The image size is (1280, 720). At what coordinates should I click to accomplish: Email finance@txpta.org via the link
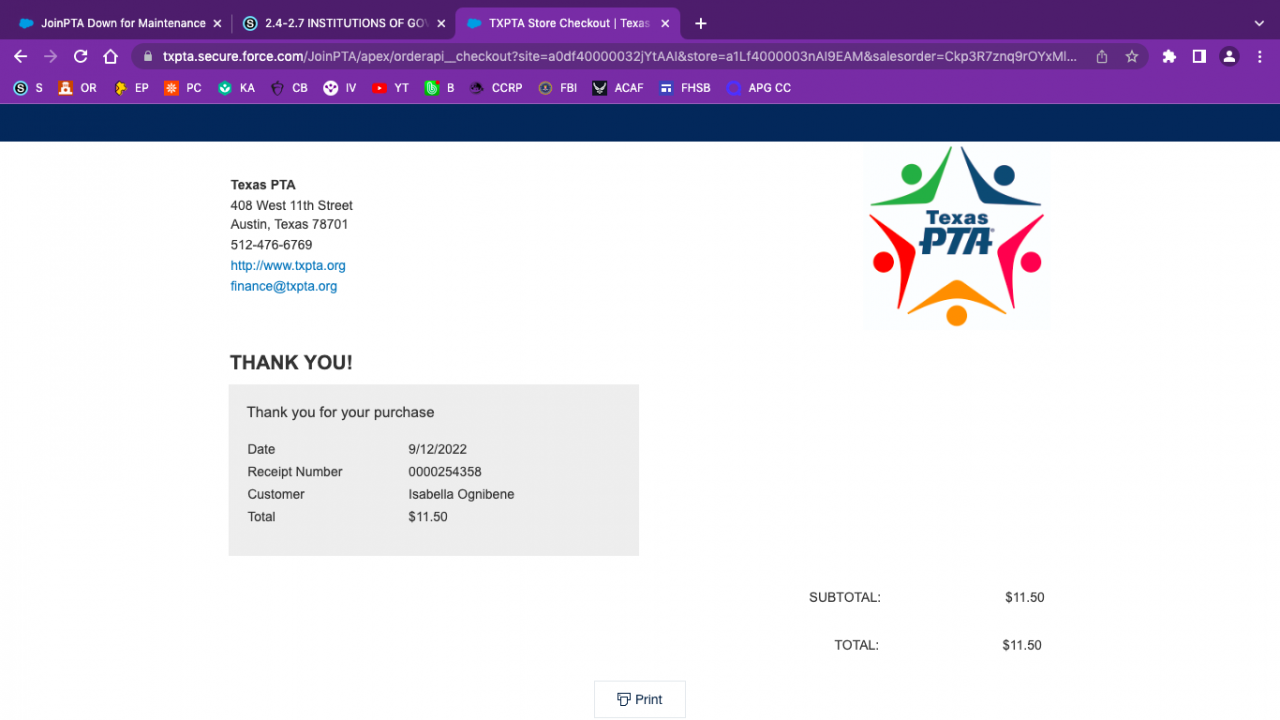click(x=284, y=286)
